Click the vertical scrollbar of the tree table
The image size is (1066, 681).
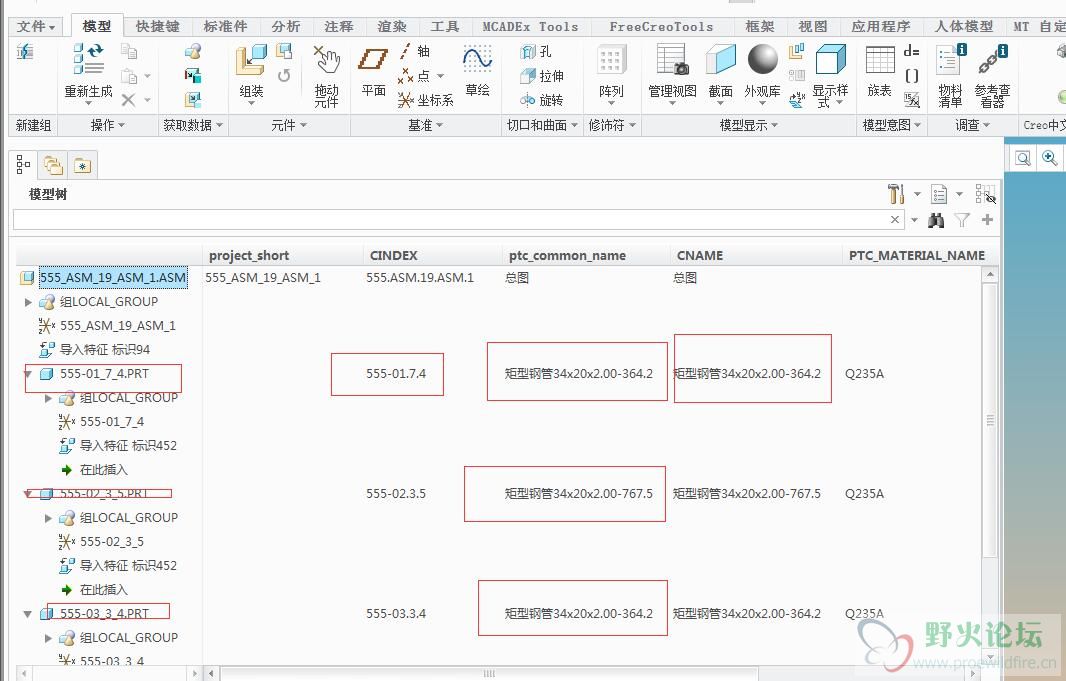point(990,421)
